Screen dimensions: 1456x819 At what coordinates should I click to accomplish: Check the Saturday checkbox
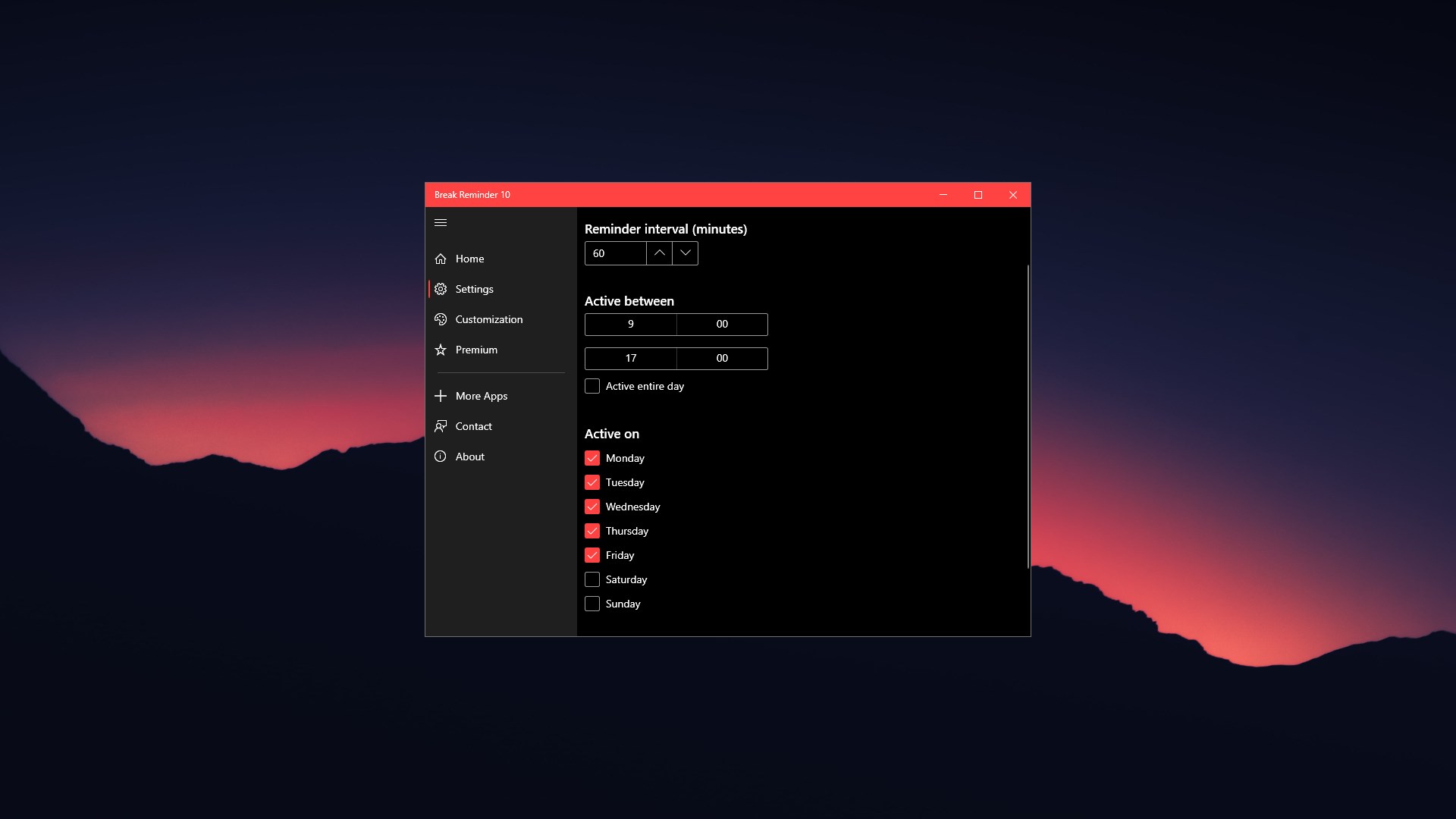click(x=592, y=579)
